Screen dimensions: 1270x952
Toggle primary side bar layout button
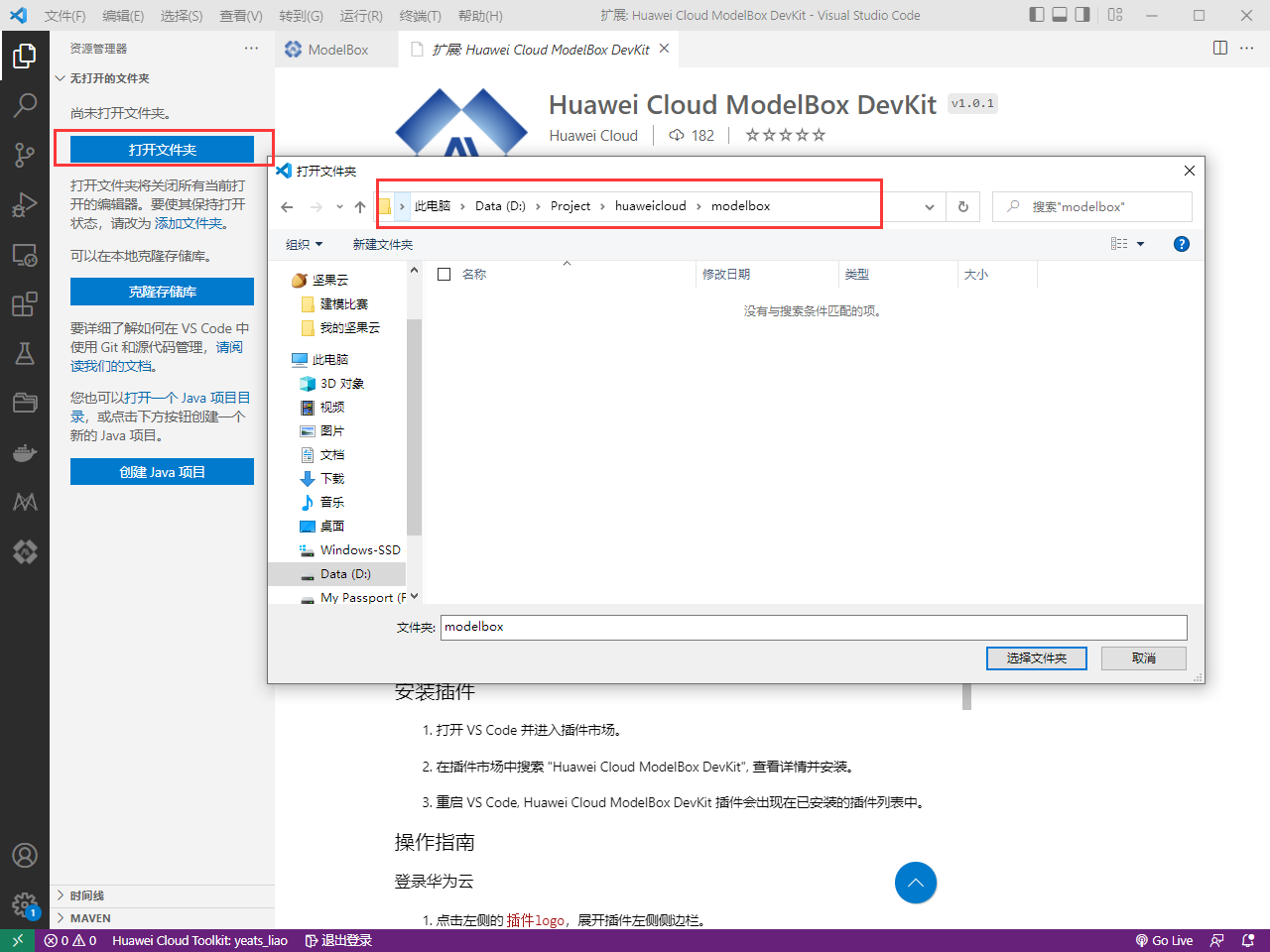coord(1037,15)
